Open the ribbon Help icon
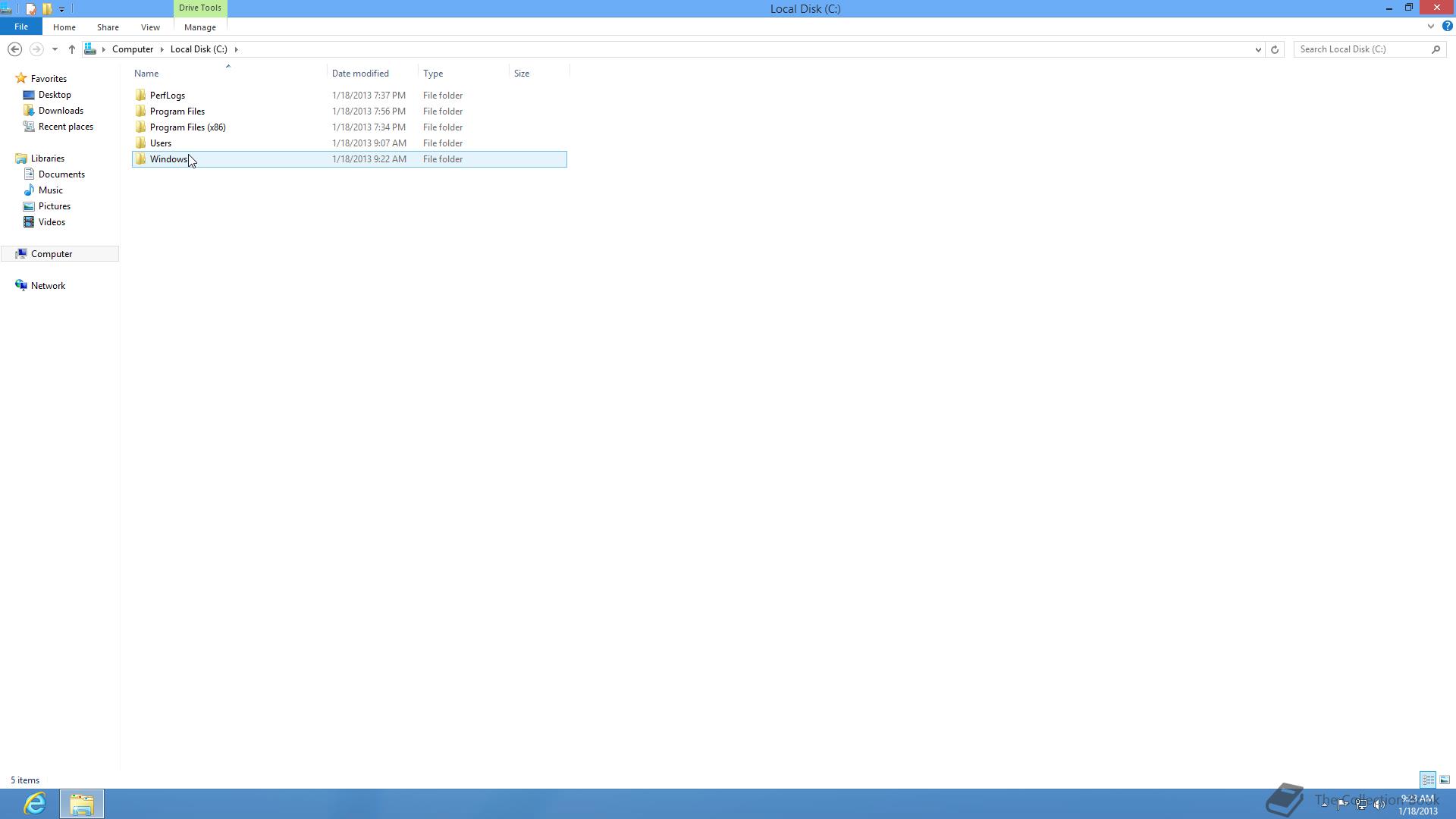1456x819 pixels. tap(1447, 27)
